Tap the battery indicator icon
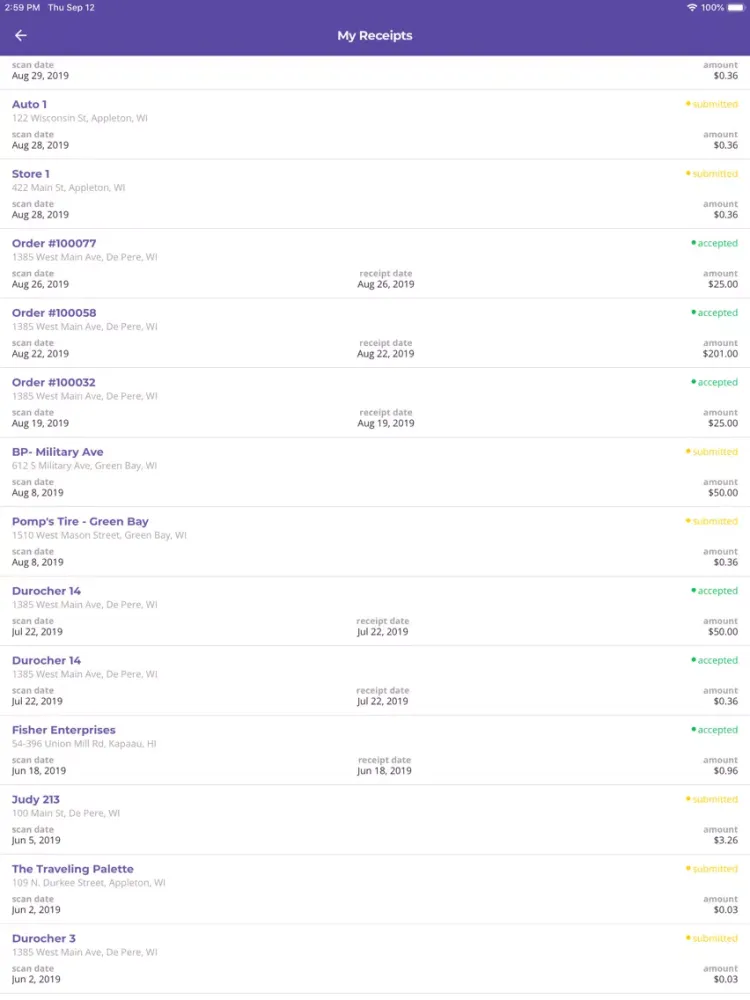The image size is (750, 1000). coord(736,8)
